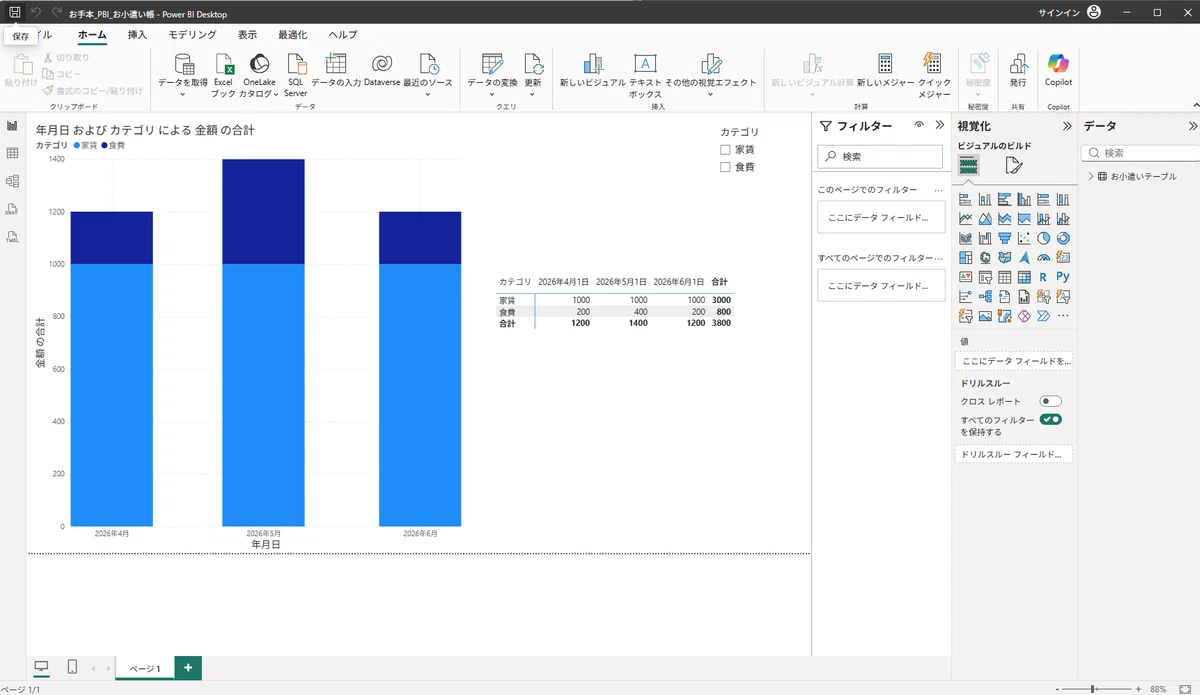Create a quick measure (クイックメジャー)

pyautogui.click(x=933, y=75)
